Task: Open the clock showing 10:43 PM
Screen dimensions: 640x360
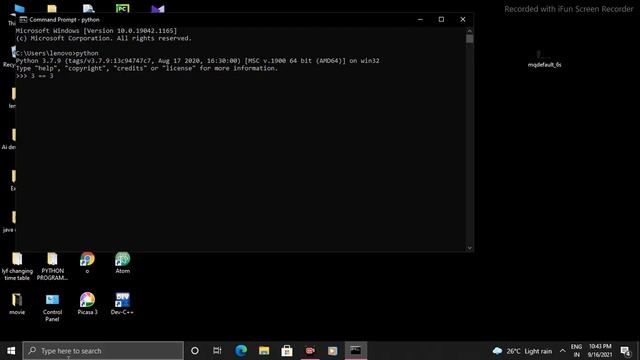Action: pyautogui.click(x=600, y=351)
